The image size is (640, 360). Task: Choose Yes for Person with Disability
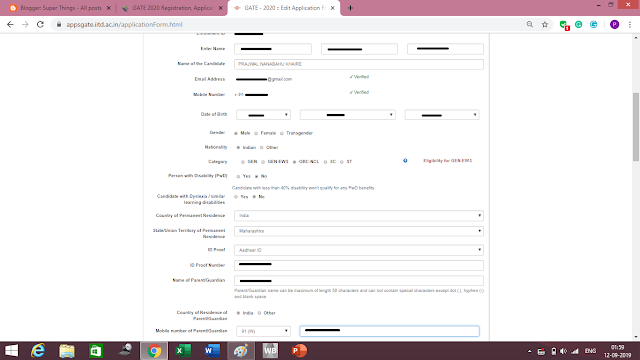[238, 176]
